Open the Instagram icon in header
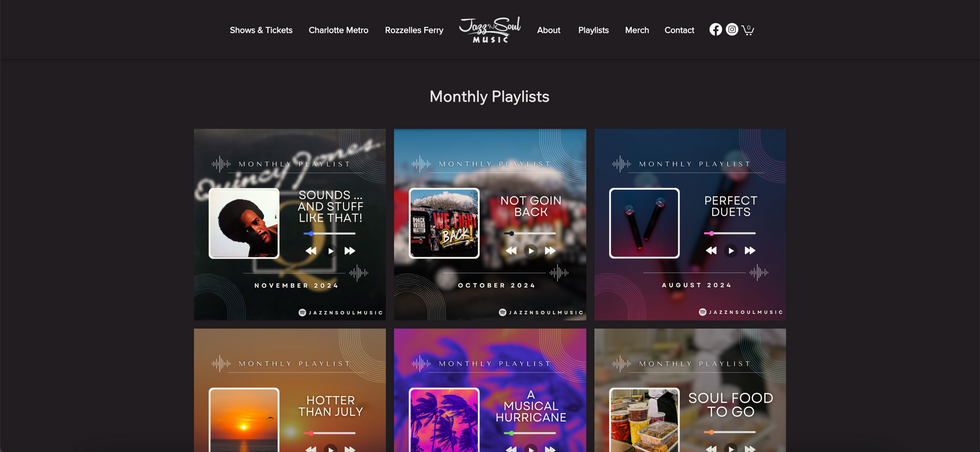Screen dimensions: 980x452 pos(732,29)
